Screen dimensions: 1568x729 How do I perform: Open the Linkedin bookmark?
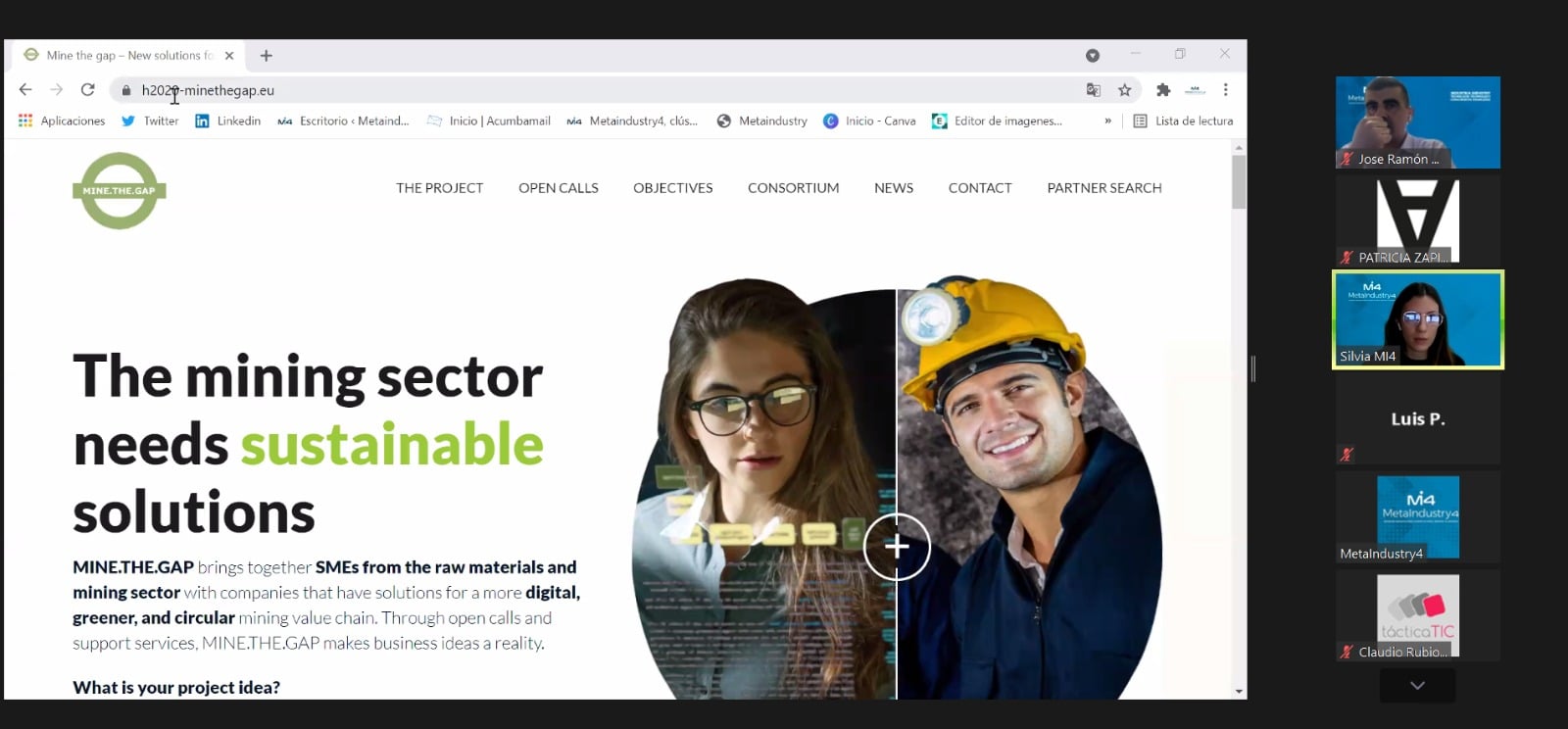227,121
